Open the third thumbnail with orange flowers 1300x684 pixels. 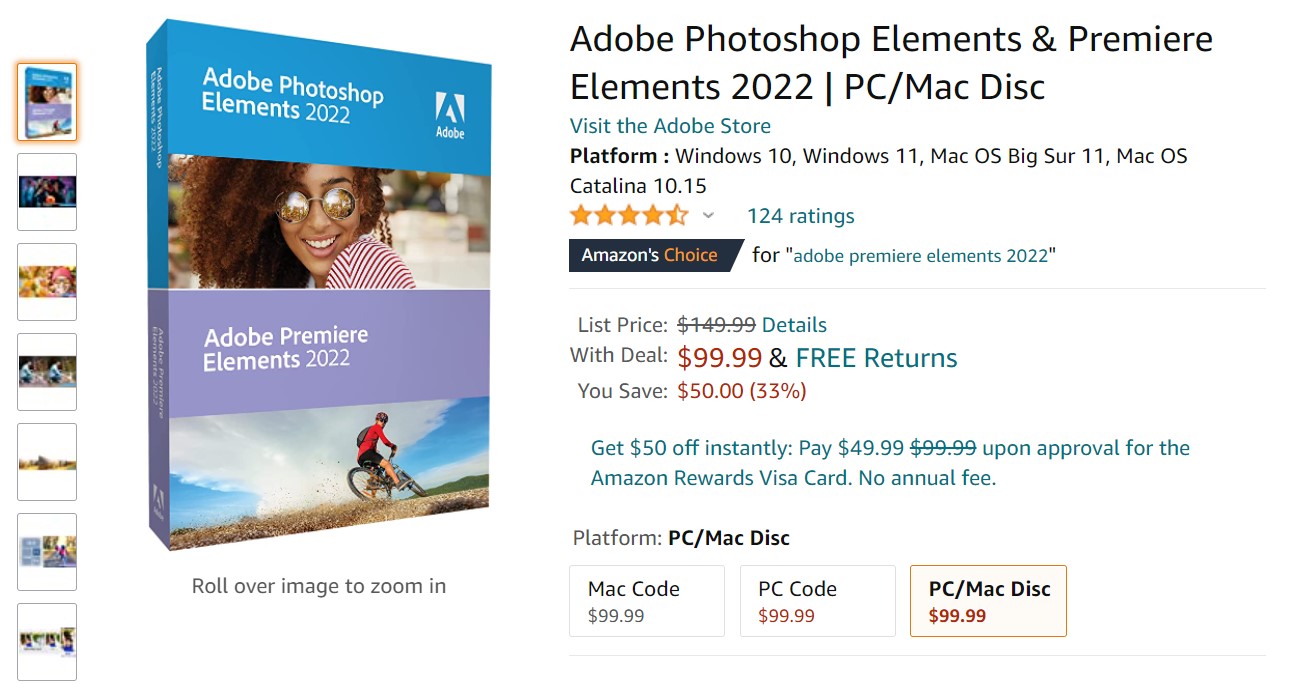(47, 282)
